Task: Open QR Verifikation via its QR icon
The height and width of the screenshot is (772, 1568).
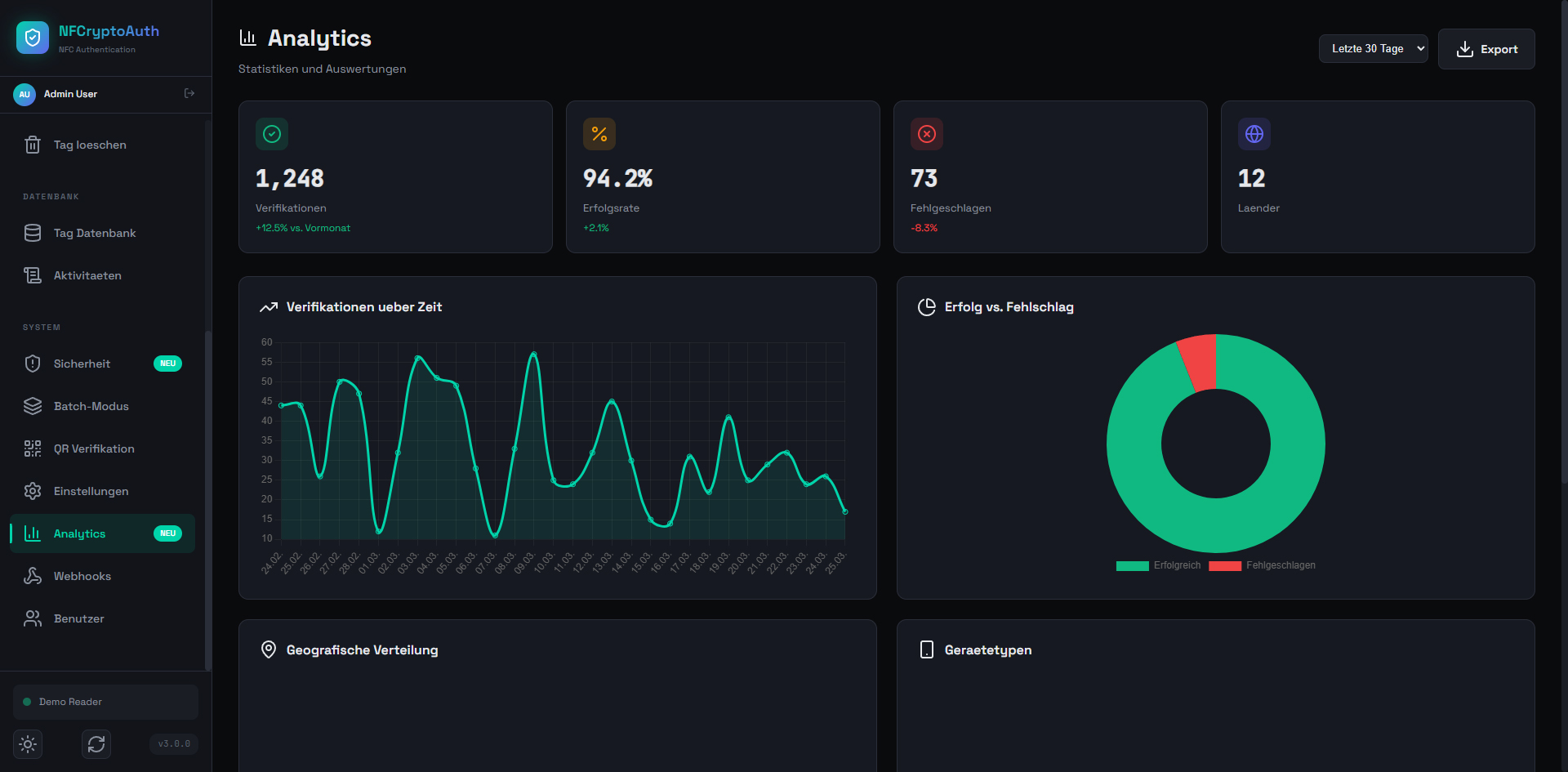Action: click(33, 449)
